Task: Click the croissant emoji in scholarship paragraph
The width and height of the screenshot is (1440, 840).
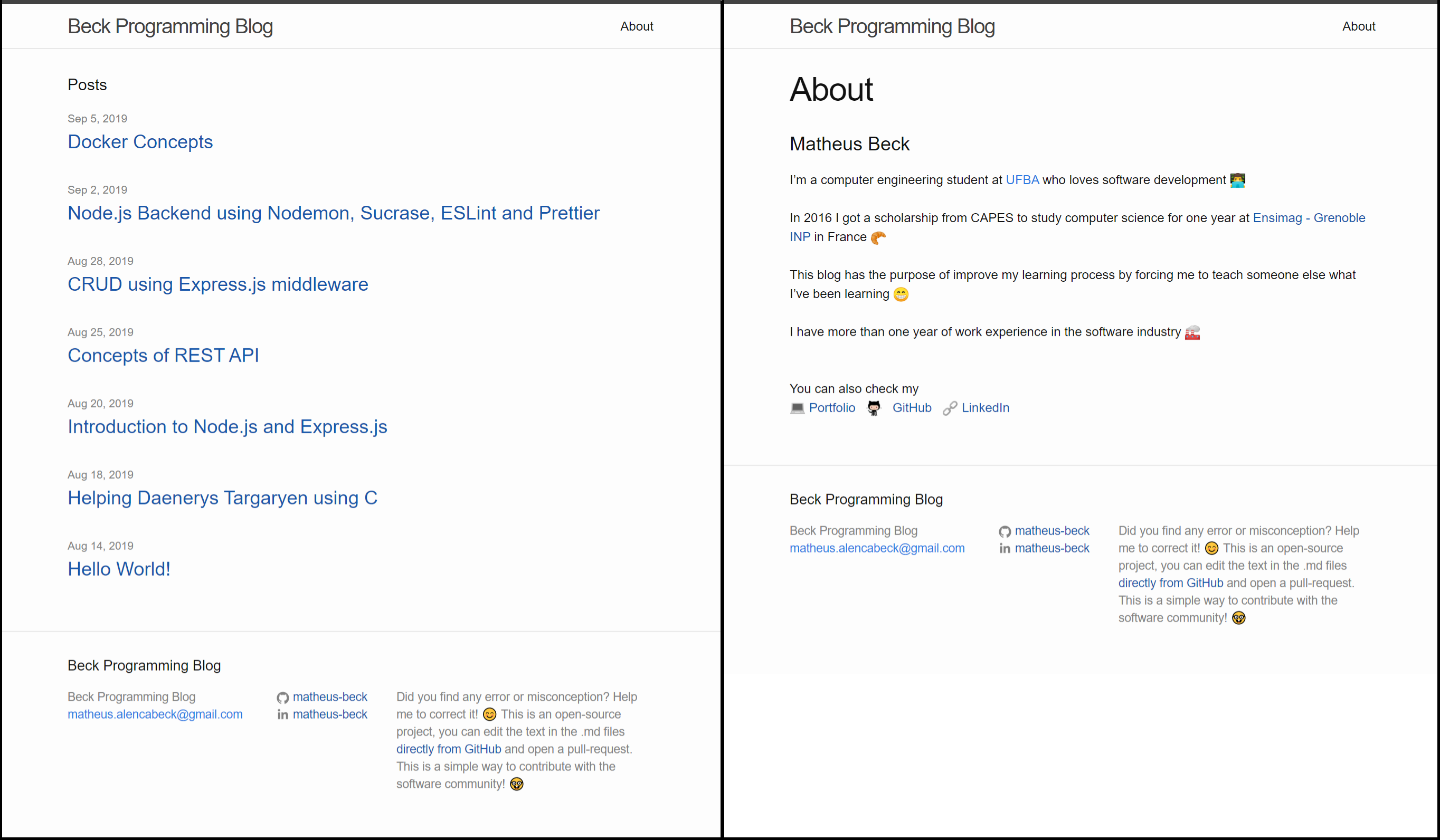Action: (876, 237)
